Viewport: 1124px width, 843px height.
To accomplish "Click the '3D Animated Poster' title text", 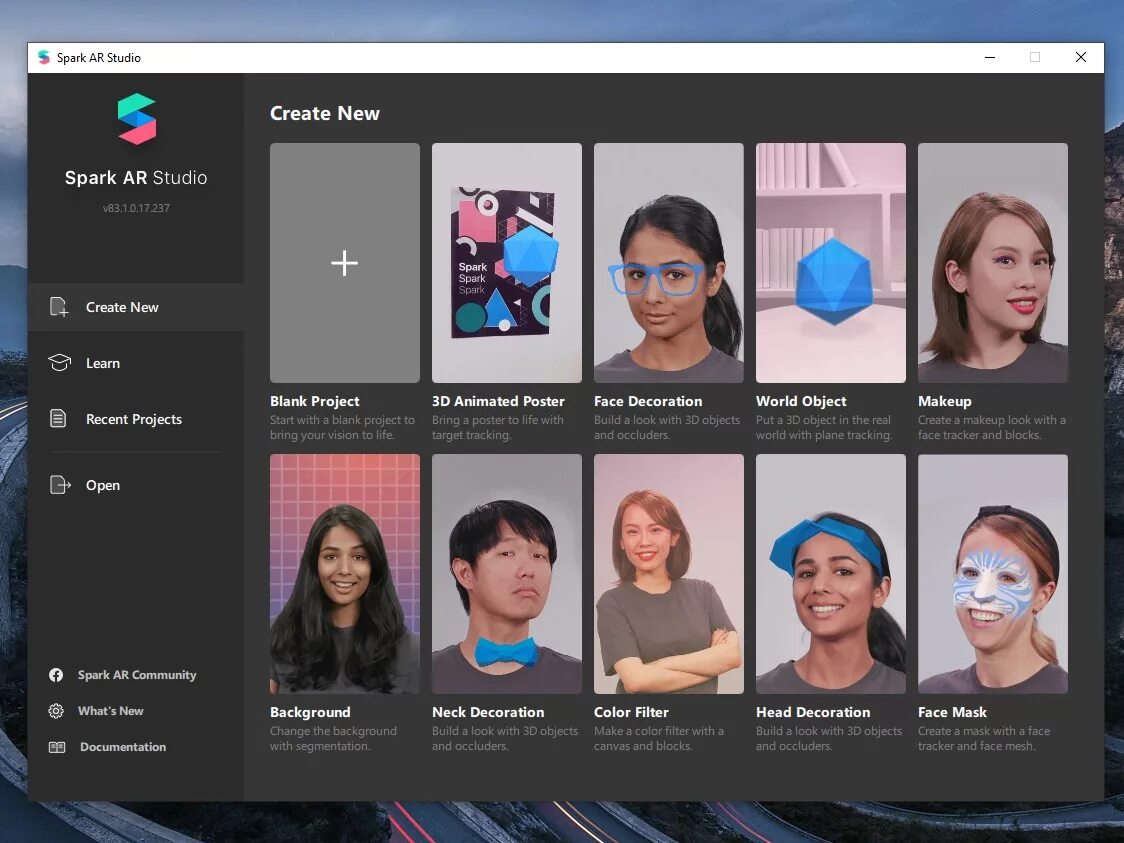I will click(498, 401).
